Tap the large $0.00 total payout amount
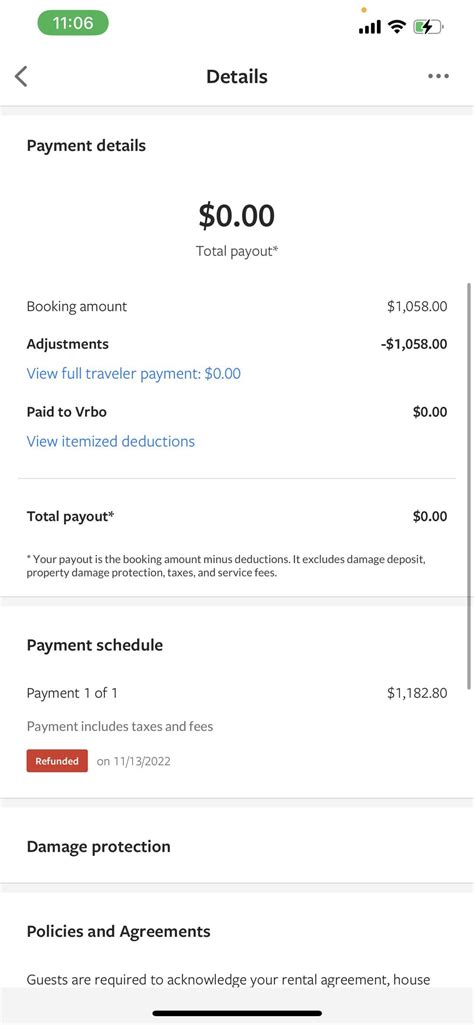 pos(237,215)
